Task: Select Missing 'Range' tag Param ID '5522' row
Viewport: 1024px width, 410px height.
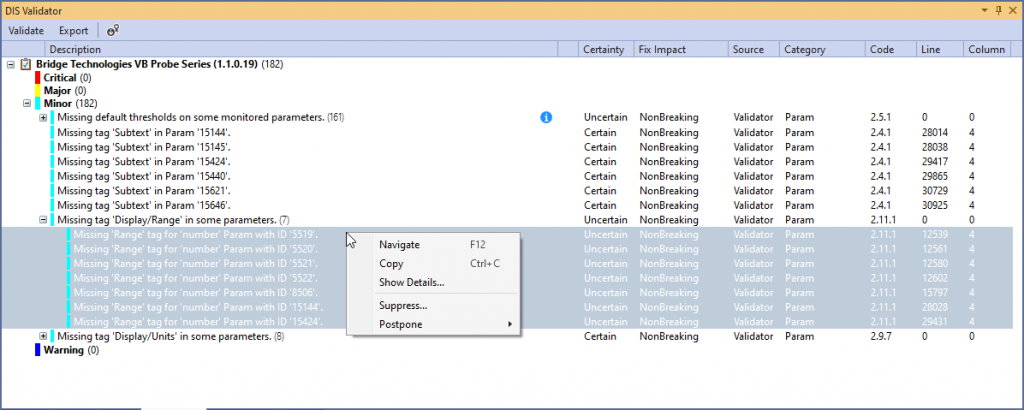Action: pos(507,278)
